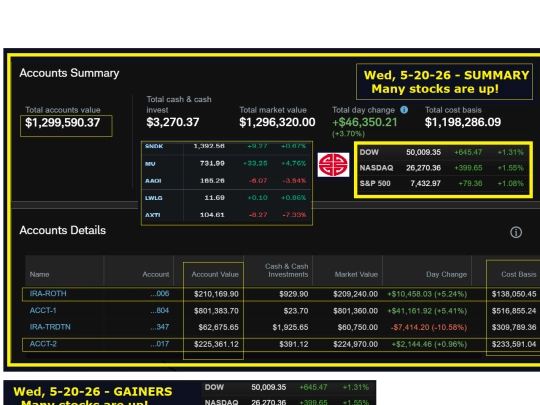Click the Wed, 5-20-26 SUMMARY banner
Image resolution: width=540 pixels, height=405 pixels.
pyautogui.click(x=445, y=82)
